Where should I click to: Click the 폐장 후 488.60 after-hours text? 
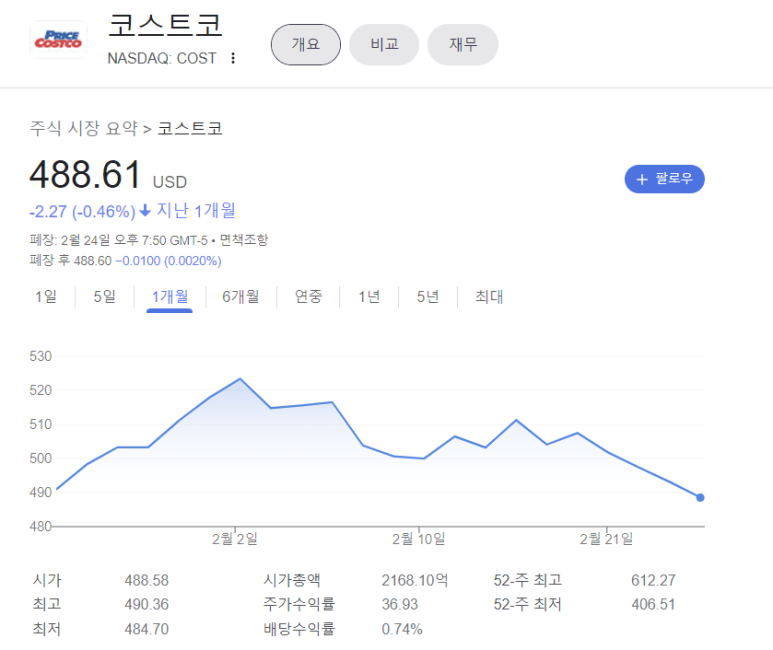click(x=70, y=260)
